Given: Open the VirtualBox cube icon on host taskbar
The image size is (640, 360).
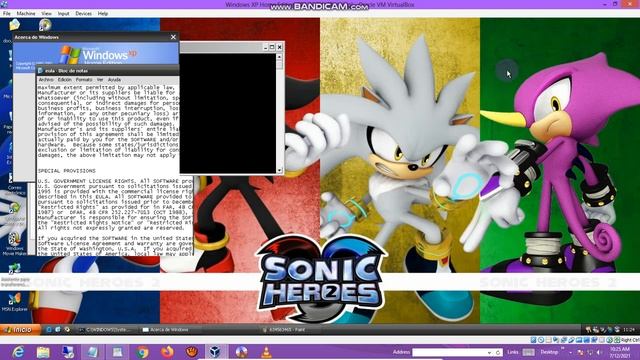Looking at the screenshot, I should 215,352.
